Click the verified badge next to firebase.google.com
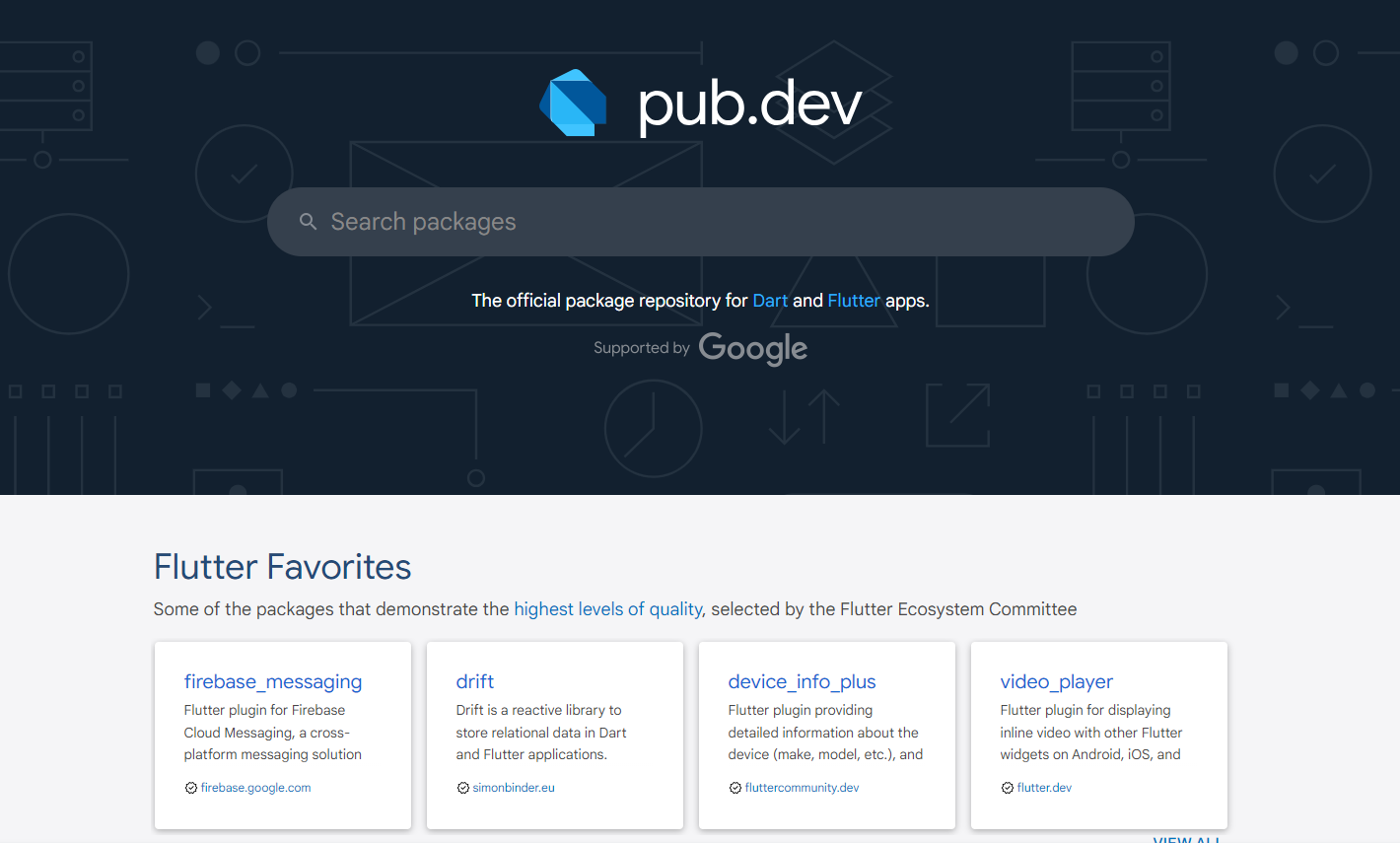 (191, 788)
